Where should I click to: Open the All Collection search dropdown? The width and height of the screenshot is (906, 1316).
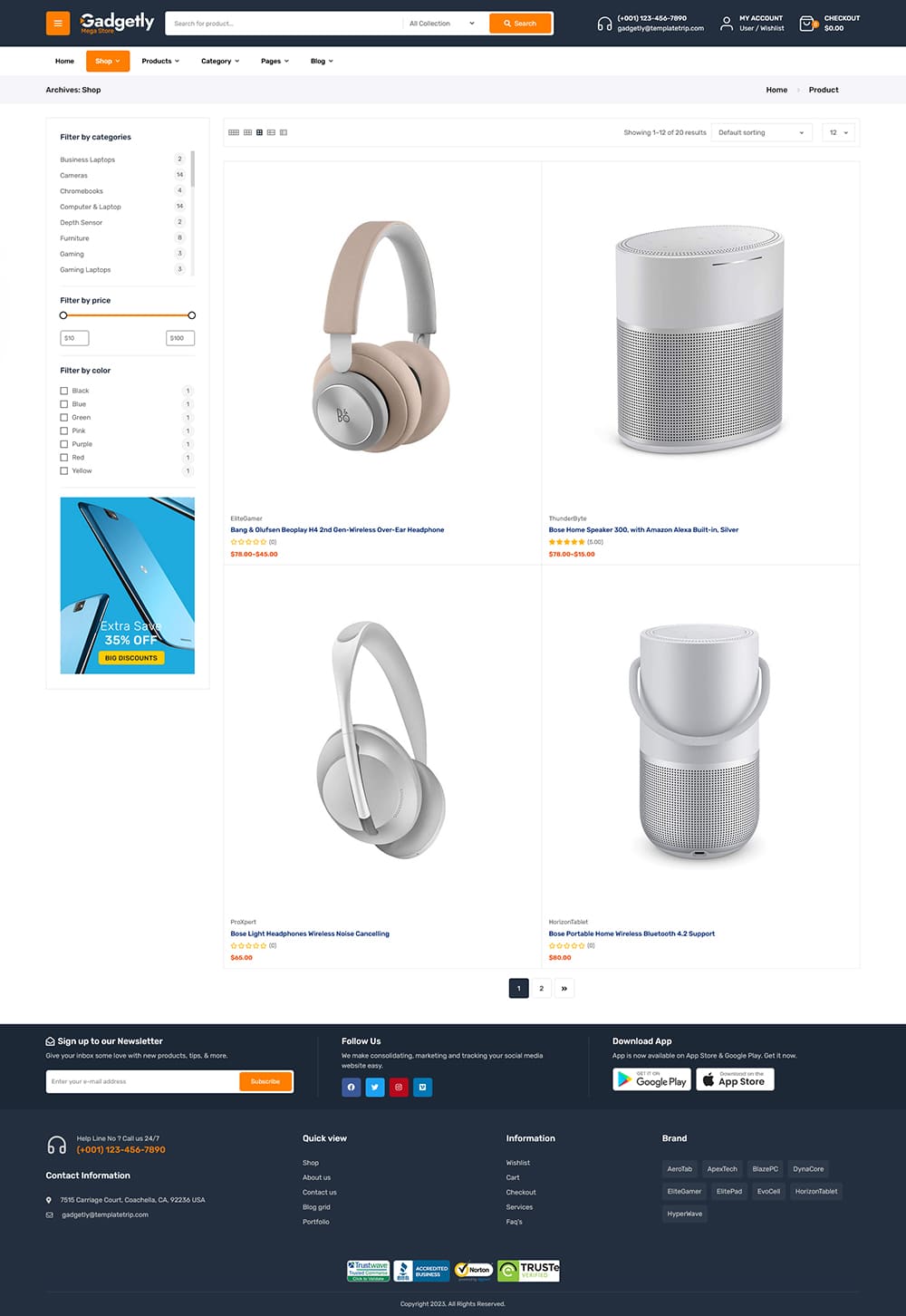point(442,24)
